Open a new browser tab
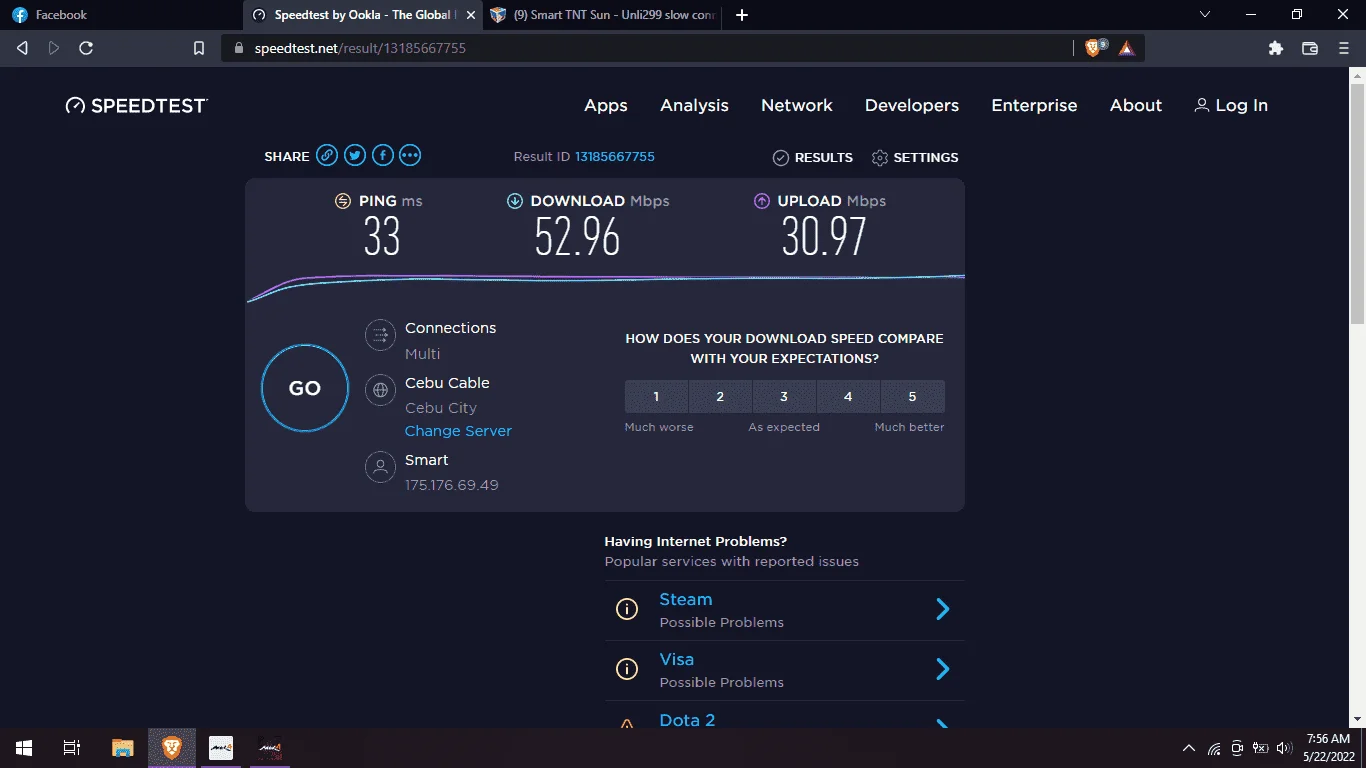1366x768 pixels. coord(742,15)
